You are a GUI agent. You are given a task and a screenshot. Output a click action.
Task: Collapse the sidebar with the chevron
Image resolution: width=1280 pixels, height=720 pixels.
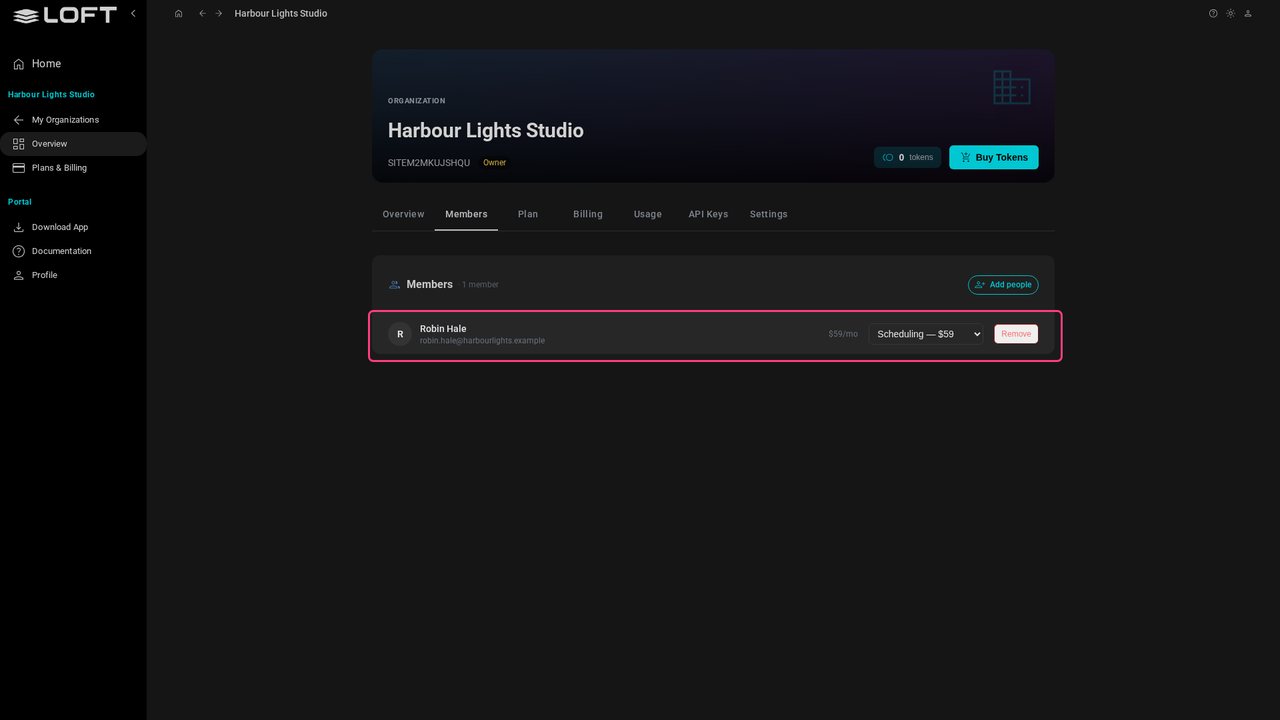(133, 13)
